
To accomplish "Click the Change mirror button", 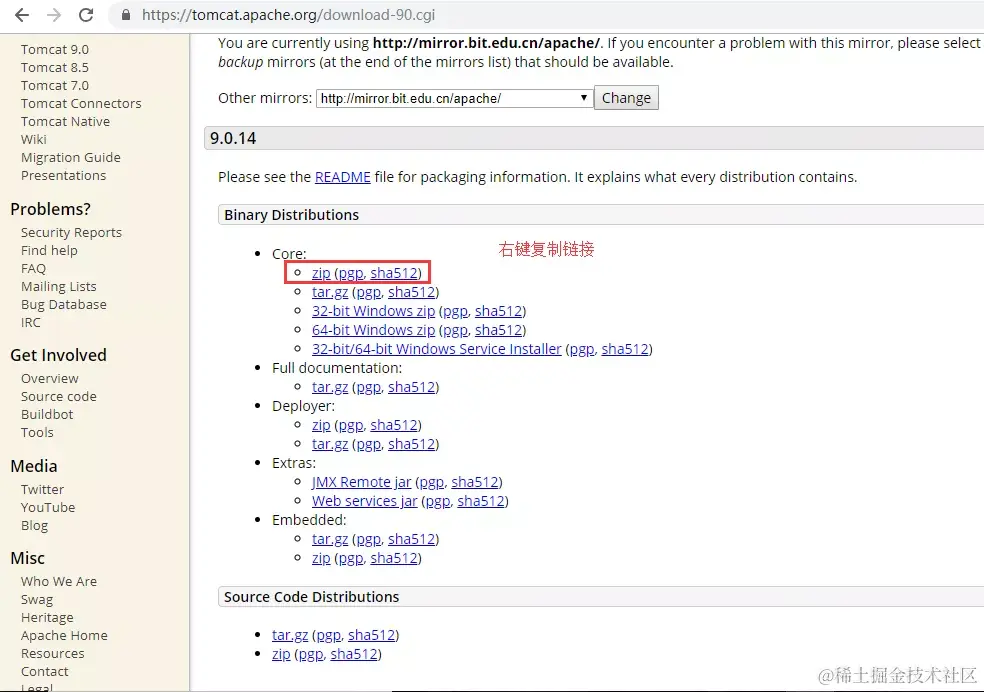I will click(x=626, y=98).
